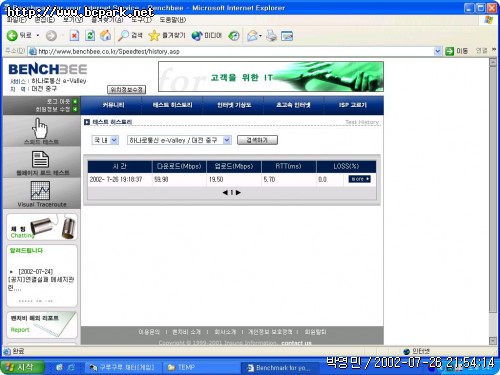Viewport: 500px width, 375px height.
Task: Click the Edit page toolbar icon
Action: click(287, 36)
